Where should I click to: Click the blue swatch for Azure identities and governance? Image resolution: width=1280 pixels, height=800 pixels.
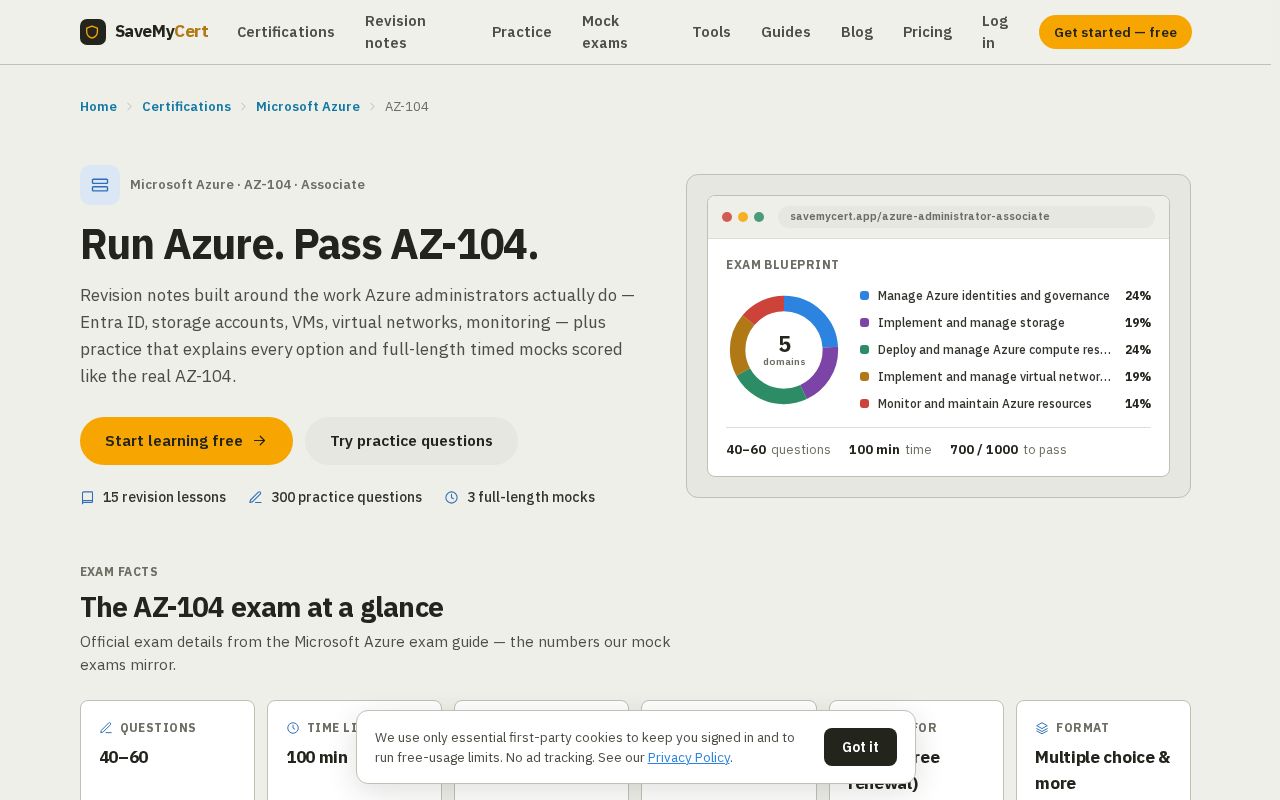[865, 296]
